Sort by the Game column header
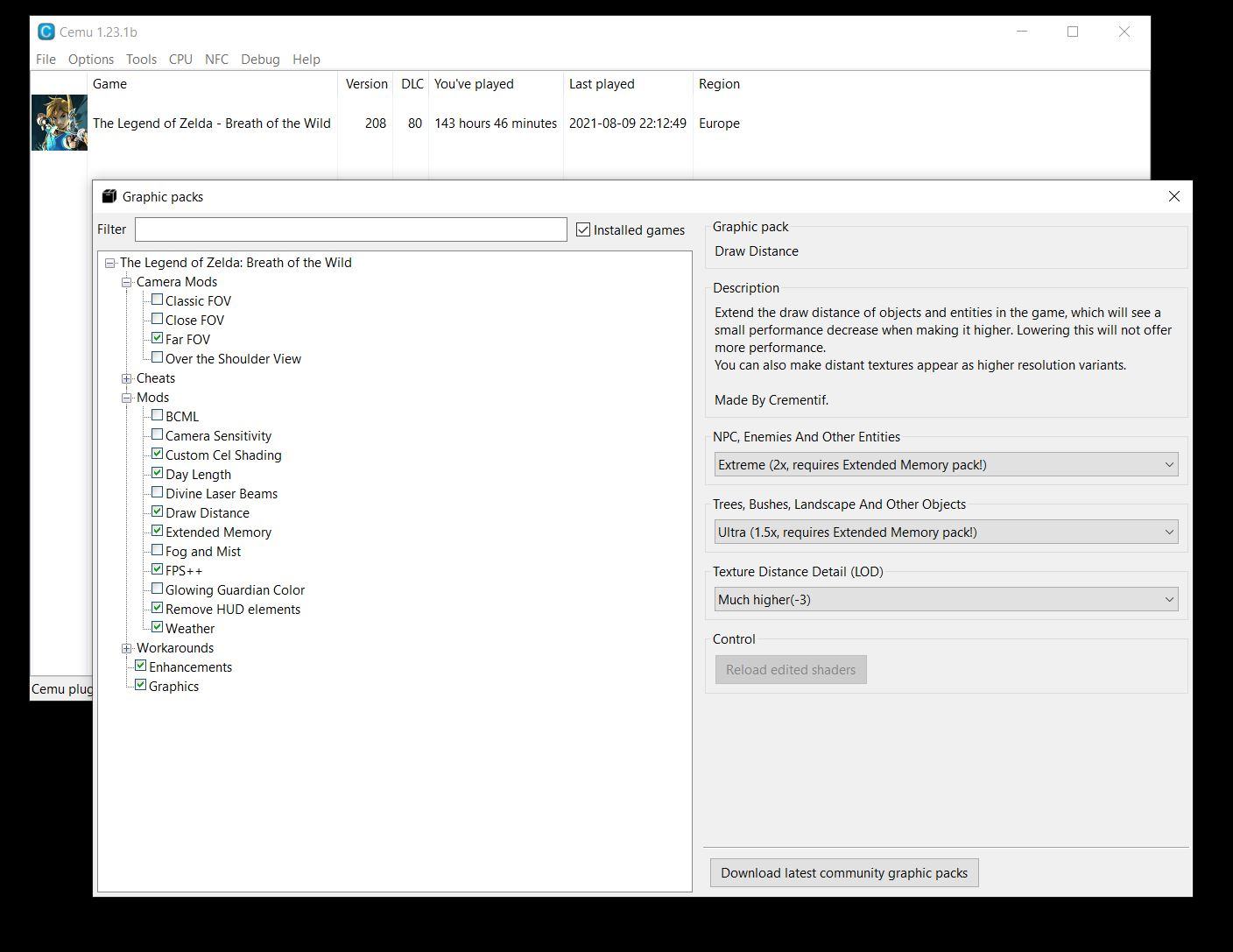Viewport: 1233px width, 952px height. pyautogui.click(x=212, y=84)
